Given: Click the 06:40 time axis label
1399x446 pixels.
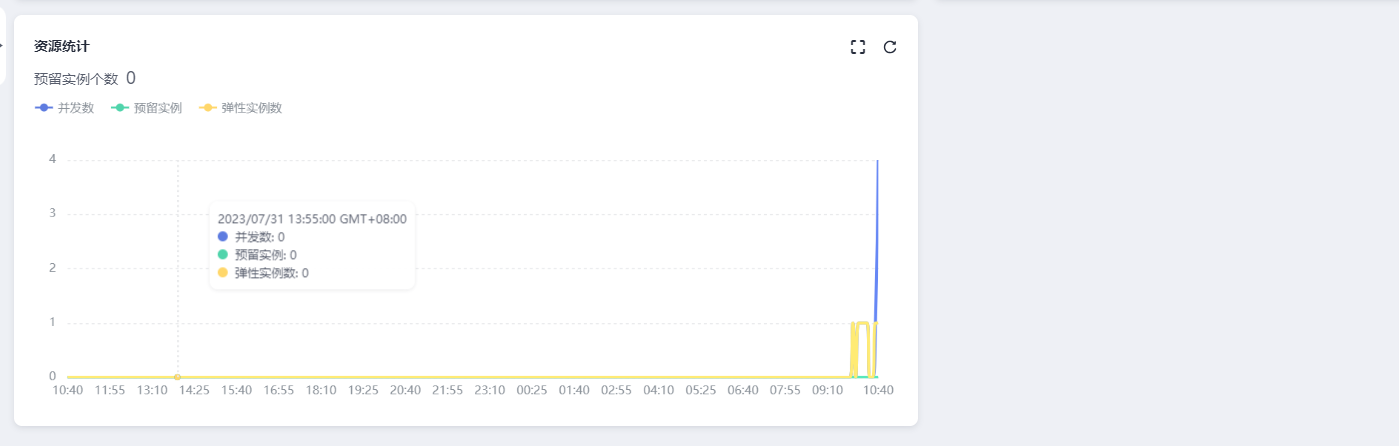Looking at the screenshot, I should (742, 390).
